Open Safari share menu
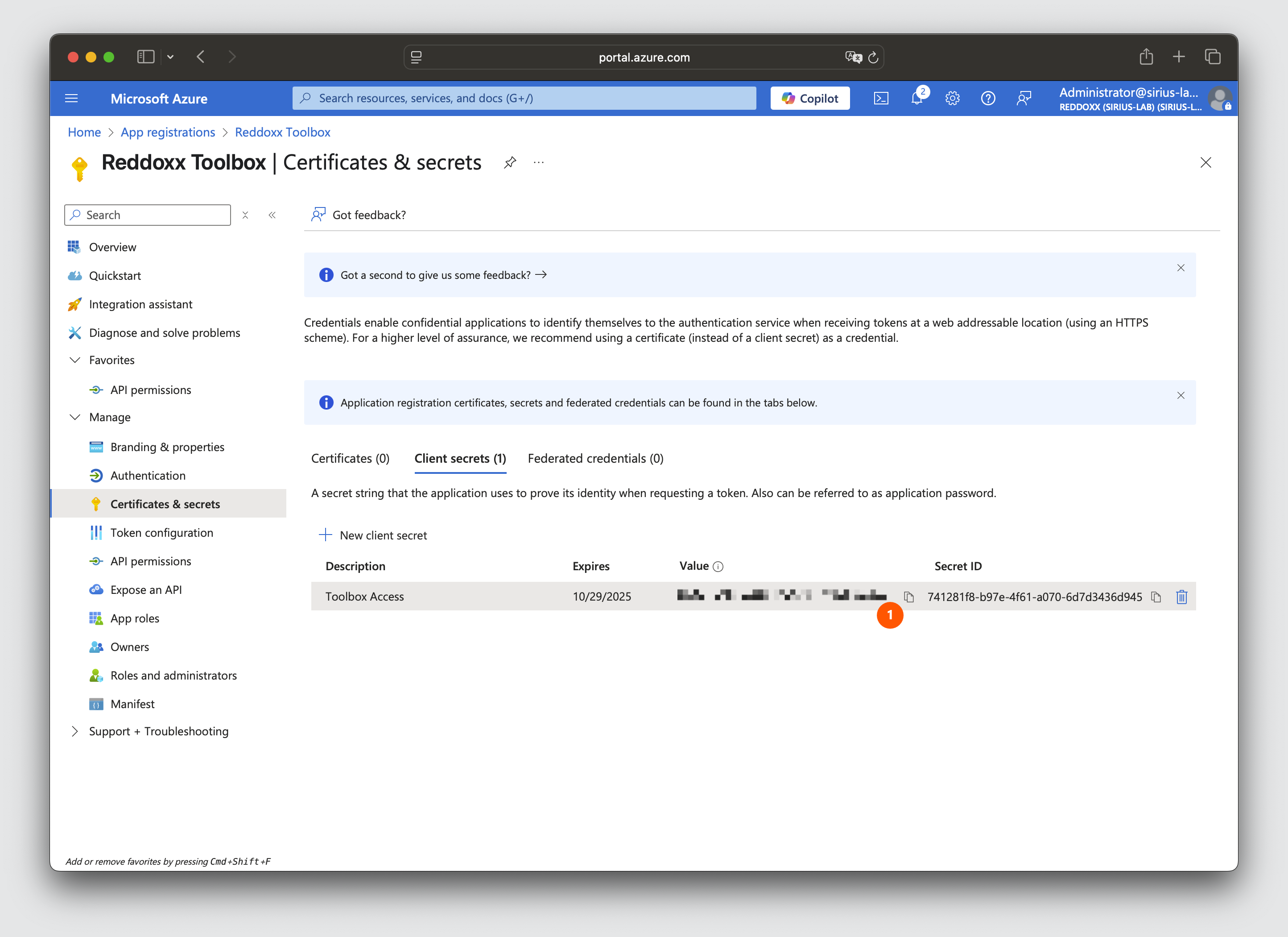The width and height of the screenshot is (1288, 937). (1146, 56)
